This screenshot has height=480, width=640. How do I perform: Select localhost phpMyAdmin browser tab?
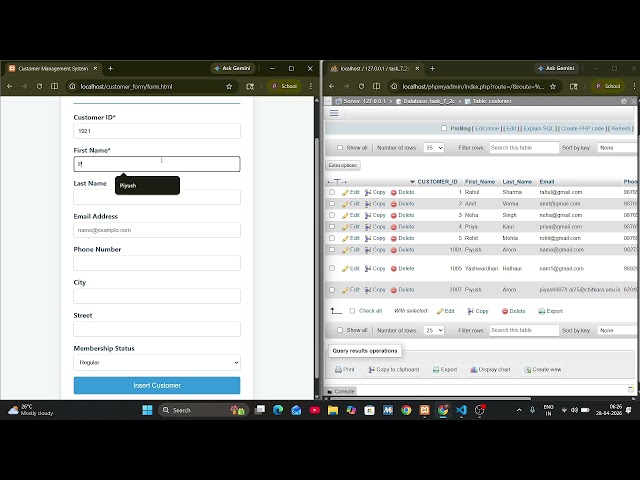(375, 69)
